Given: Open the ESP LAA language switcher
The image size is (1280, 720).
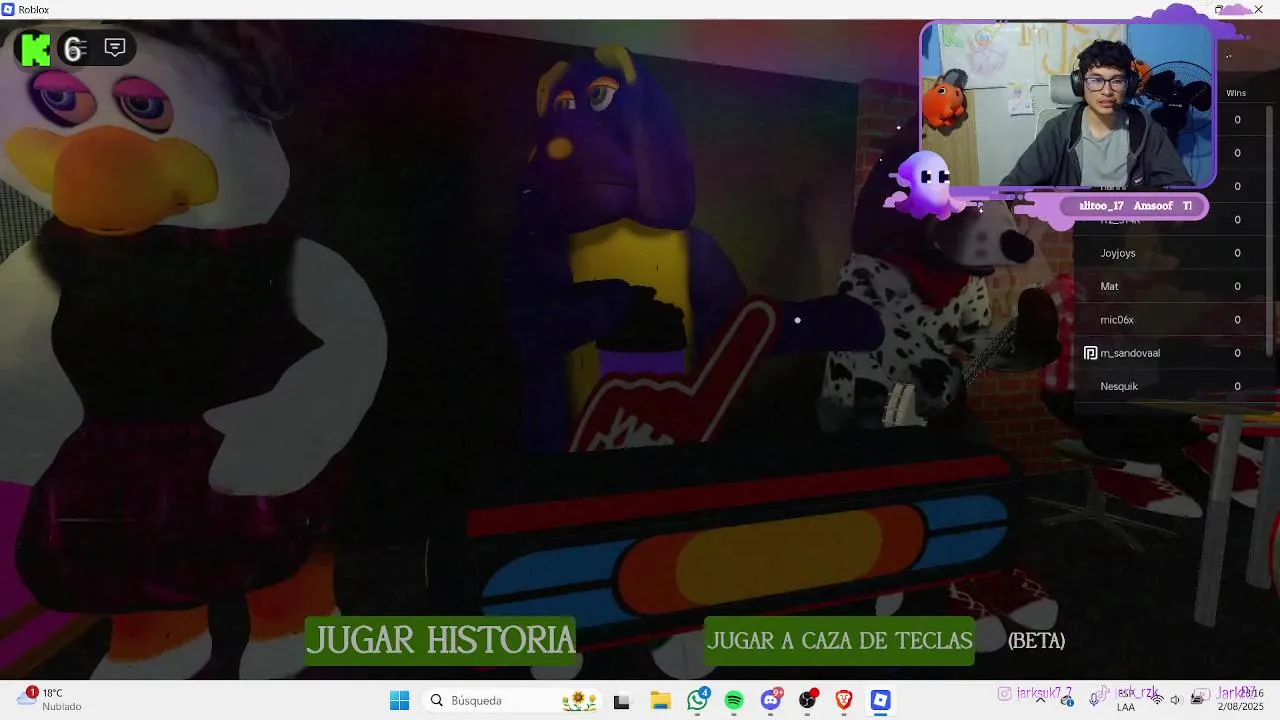Looking at the screenshot, I should pos(1126,700).
